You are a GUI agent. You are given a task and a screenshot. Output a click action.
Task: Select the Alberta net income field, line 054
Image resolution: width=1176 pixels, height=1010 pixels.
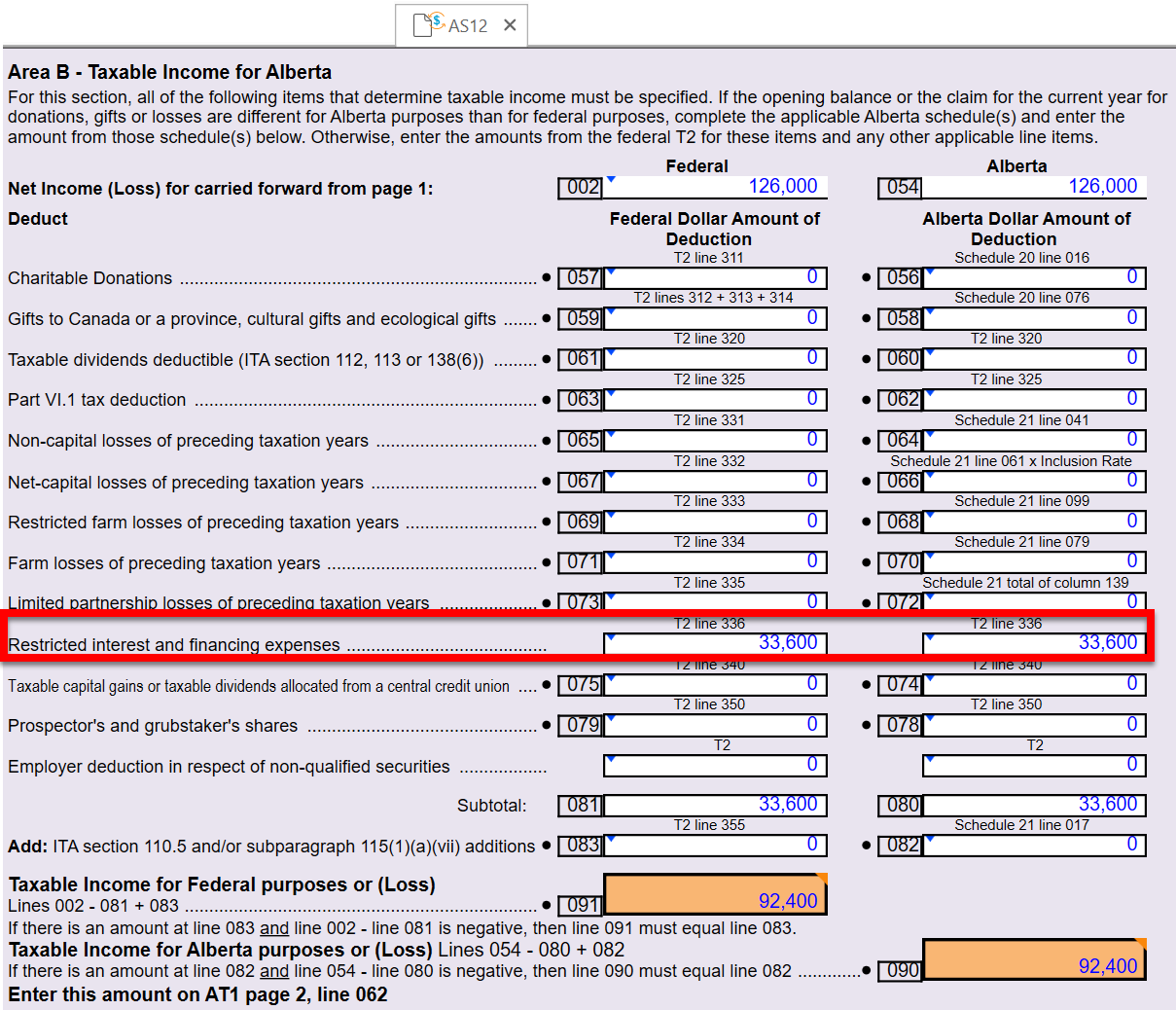[x=1034, y=187]
